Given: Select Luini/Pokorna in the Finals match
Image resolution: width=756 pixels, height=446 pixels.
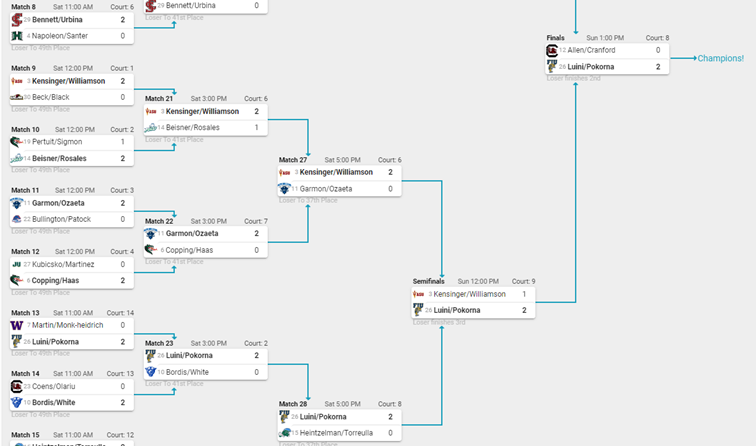Looking at the screenshot, I should (x=591, y=67).
